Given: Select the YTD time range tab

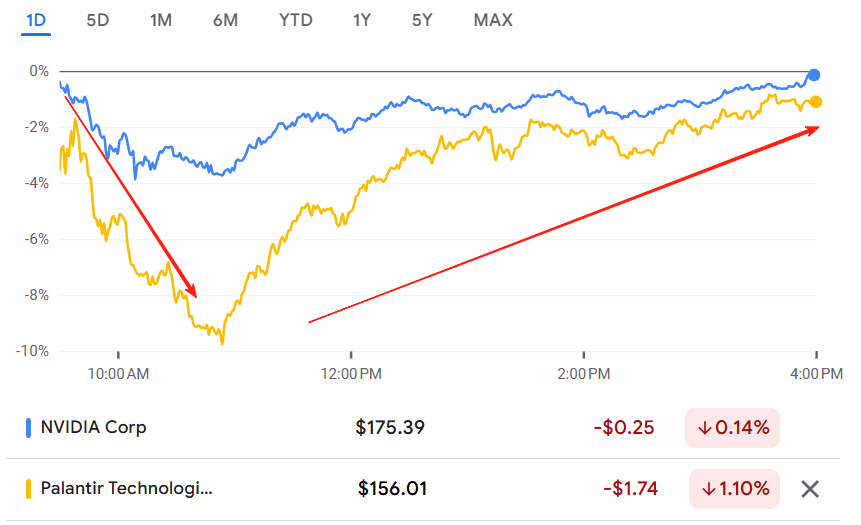Looking at the screenshot, I should pyautogui.click(x=295, y=21).
